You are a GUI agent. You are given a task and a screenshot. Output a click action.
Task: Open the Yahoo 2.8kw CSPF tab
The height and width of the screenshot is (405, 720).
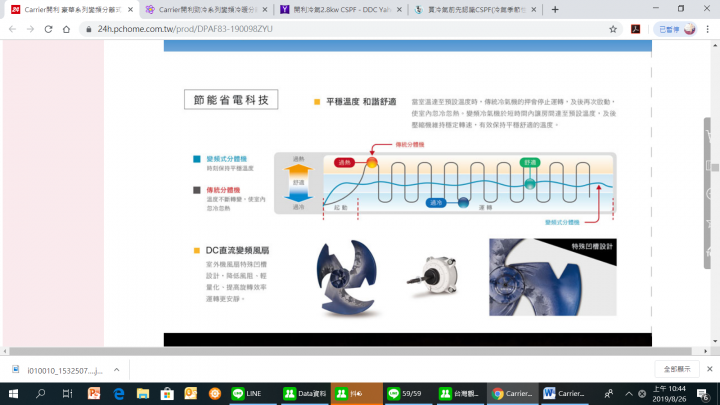click(342, 9)
